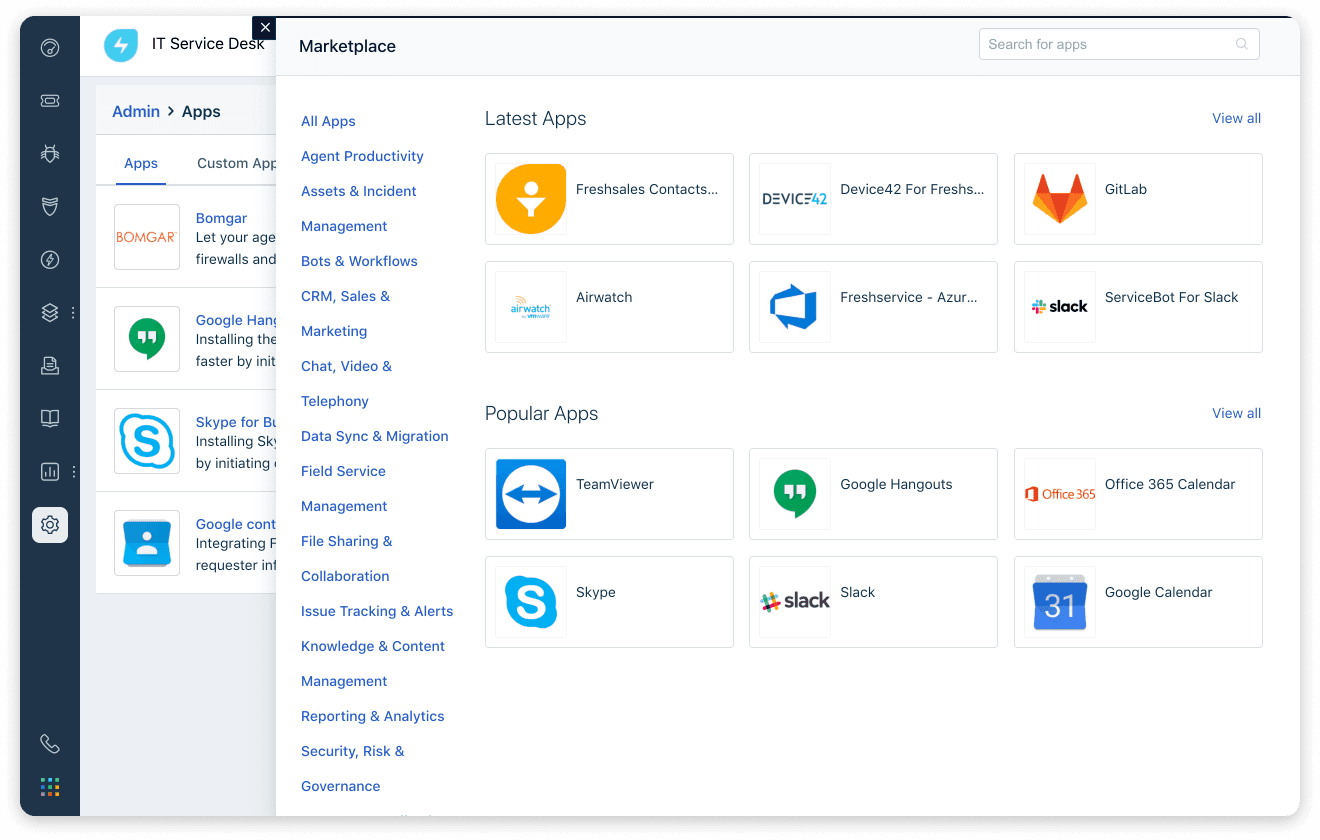Select Chat, Video & Telephony category
Image resolution: width=1320 pixels, height=840 pixels.
tap(346, 383)
